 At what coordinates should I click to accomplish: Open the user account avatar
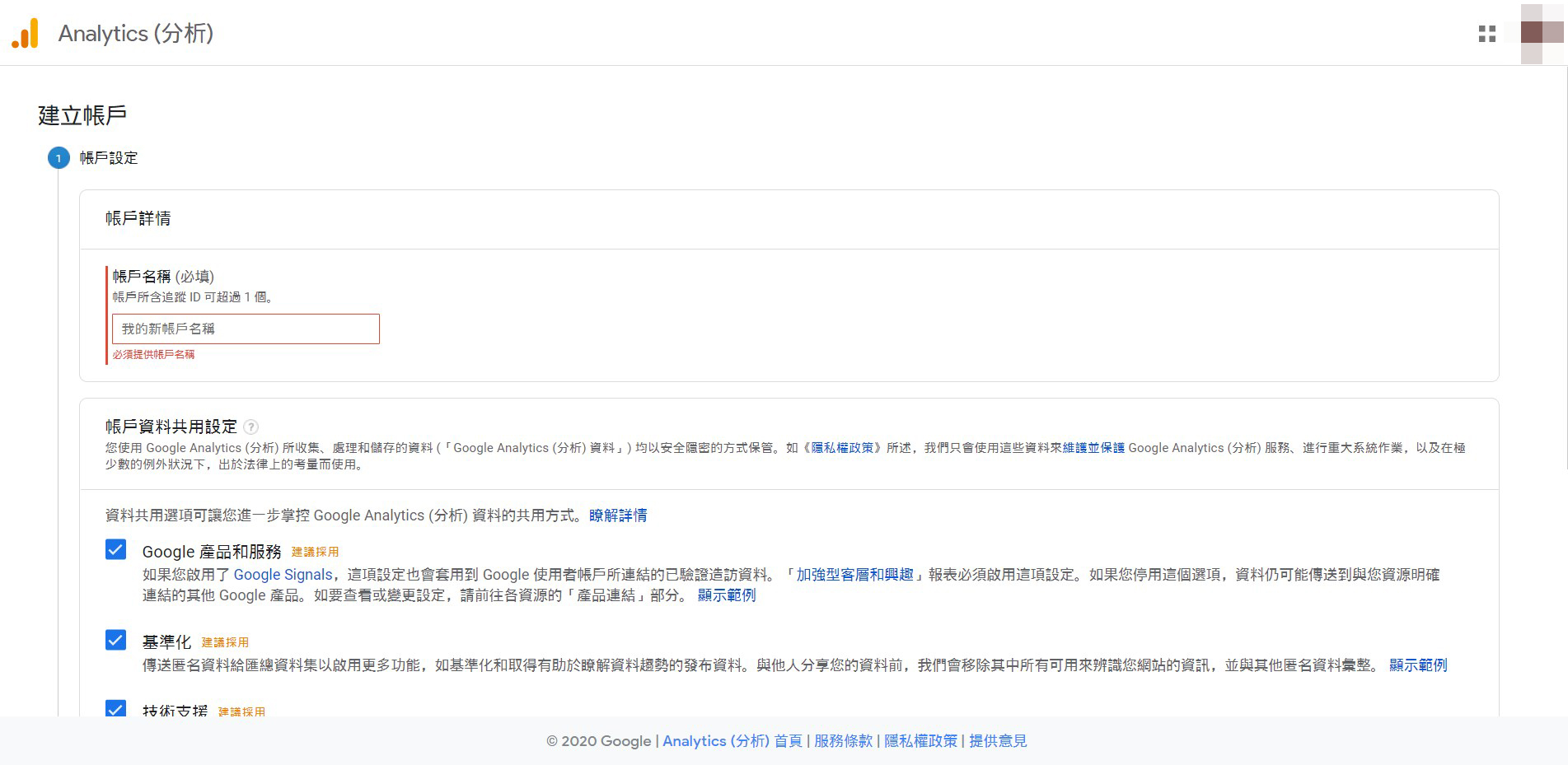pyautogui.click(x=1541, y=33)
